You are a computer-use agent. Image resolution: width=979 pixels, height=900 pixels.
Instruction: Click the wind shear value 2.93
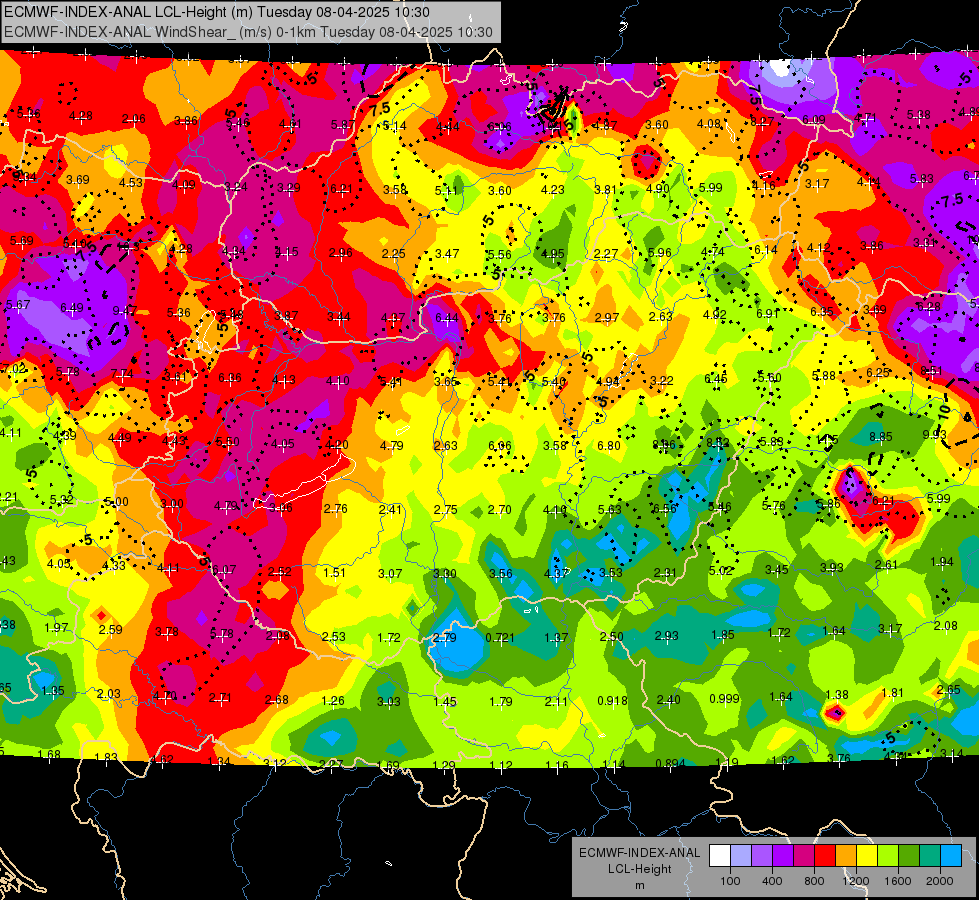pos(667,636)
